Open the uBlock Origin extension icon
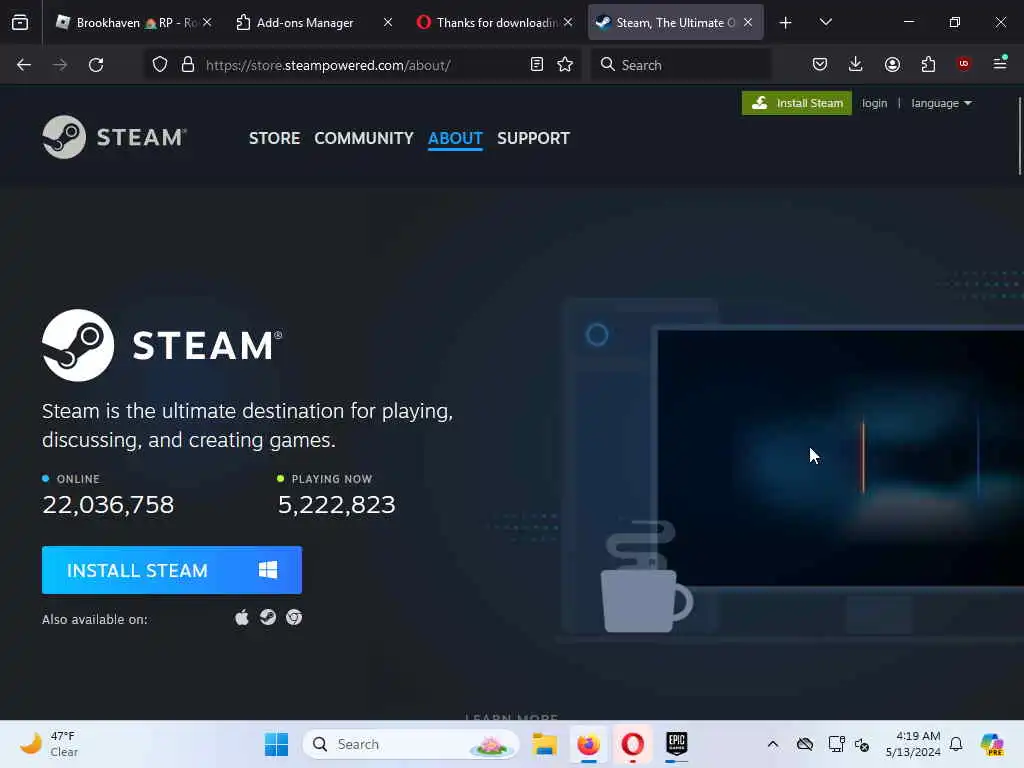The width and height of the screenshot is (1024, 768). tap(963, 63)
